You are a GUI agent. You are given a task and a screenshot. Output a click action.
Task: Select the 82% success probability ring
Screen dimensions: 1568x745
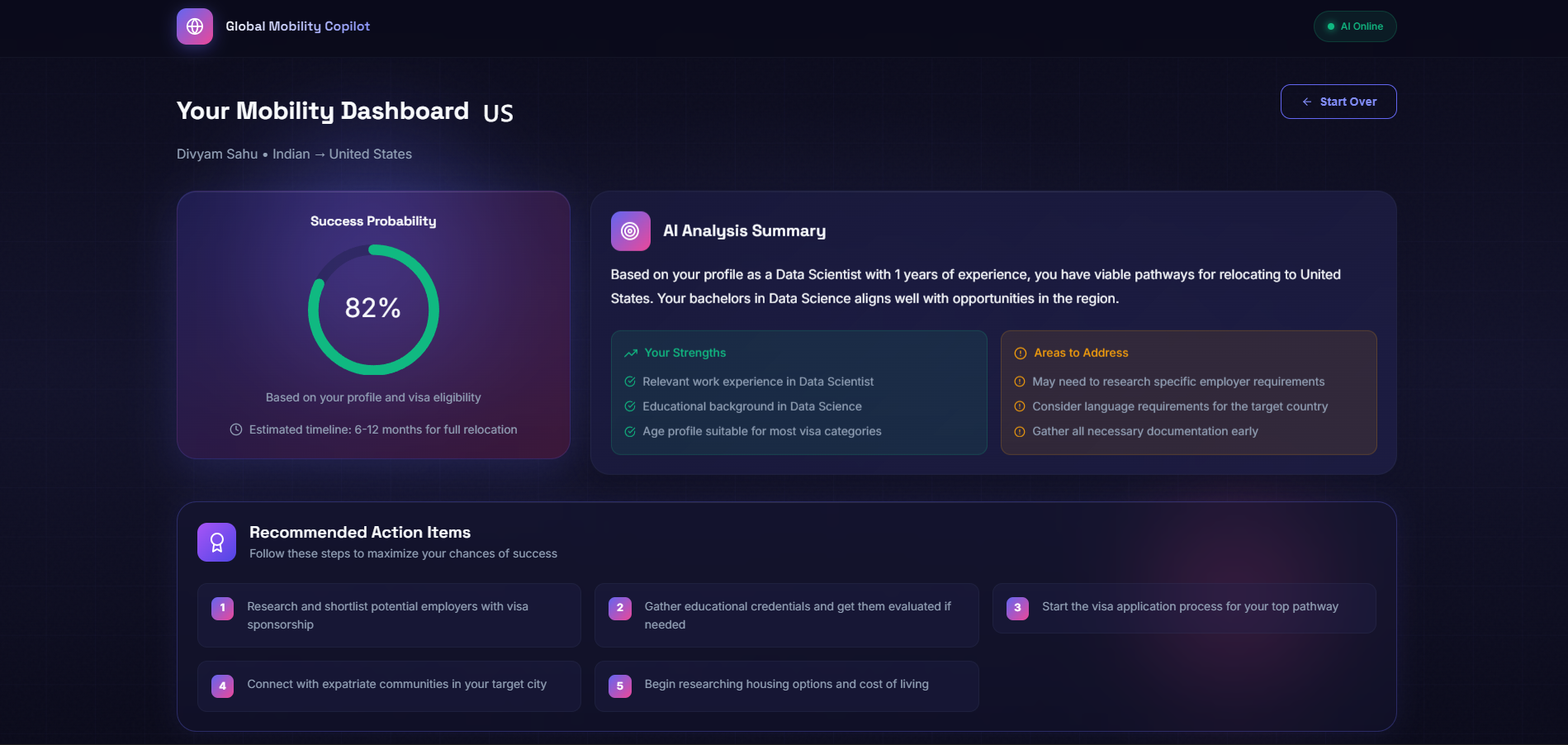coord(373,310)
